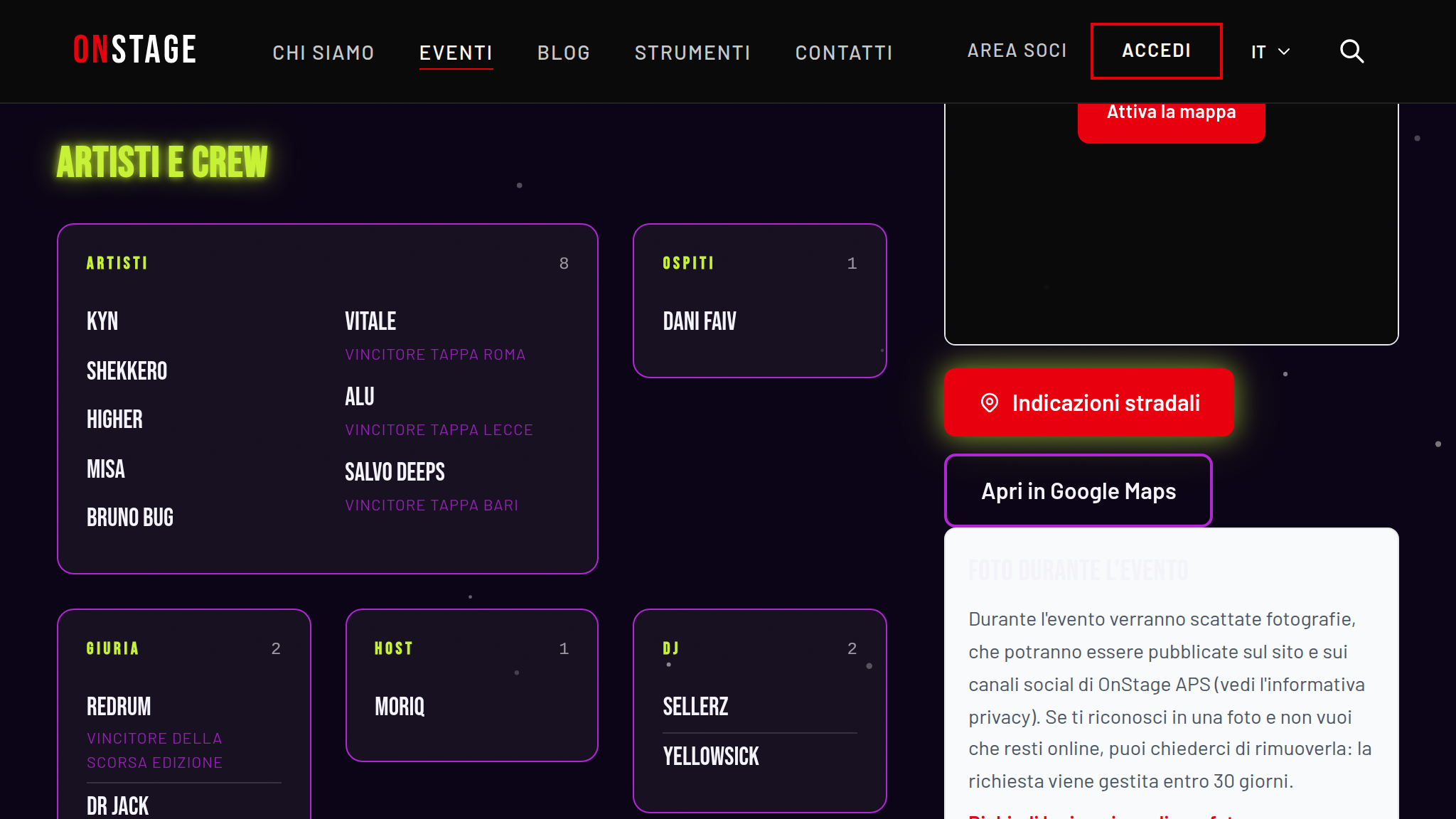
Task: Select artist Misa
Action: pyautogui.click(x=105, y=469)
